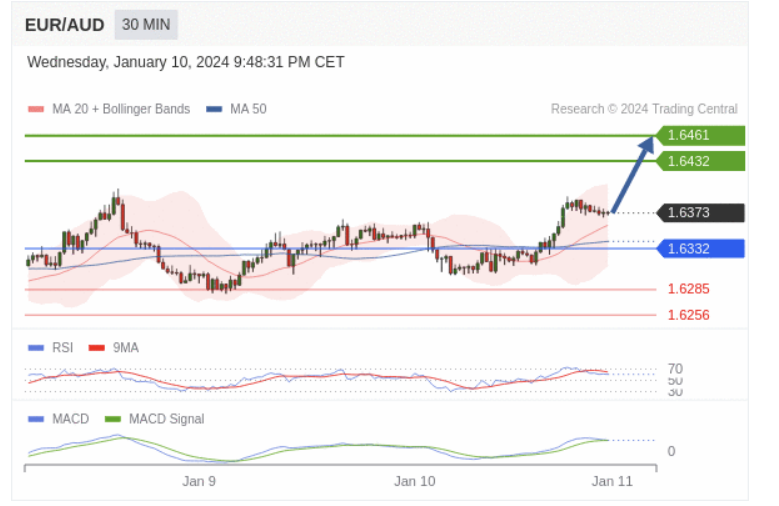Click the 'RSI' legend label
Screen dimensions: 779x506
click(63, 347)
